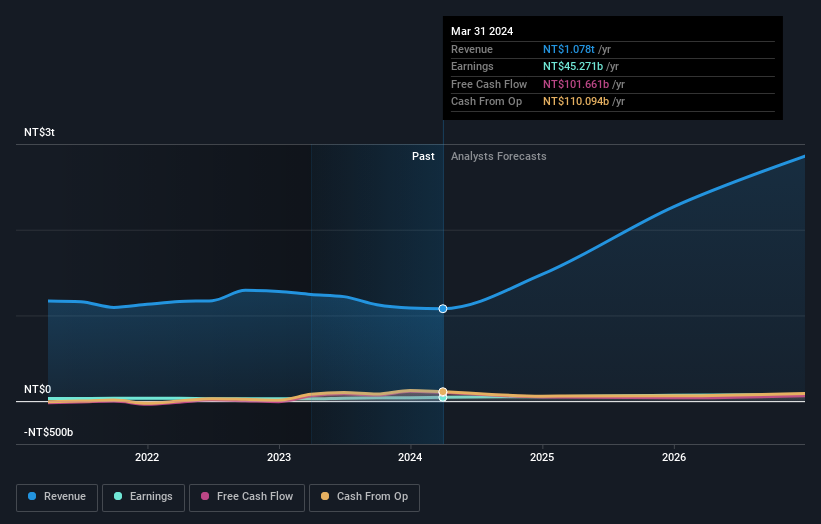Click the Free Cash Flow label in tooltip

(x=489, y=84)
